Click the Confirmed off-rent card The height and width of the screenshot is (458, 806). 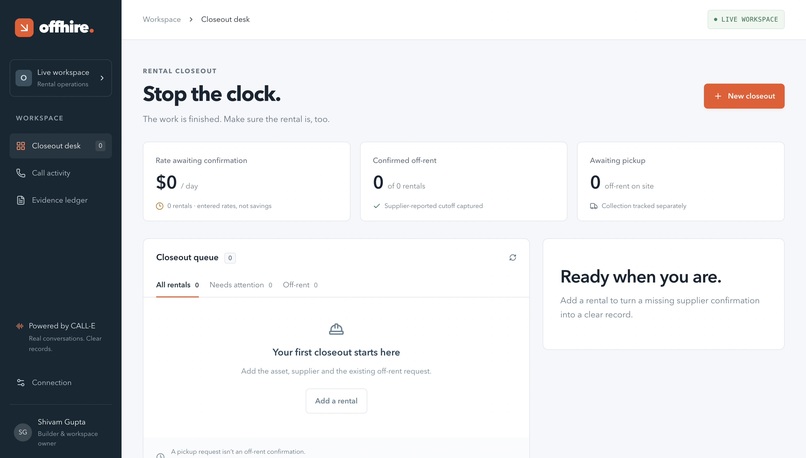pyautogui.click(x=464, y=181)
